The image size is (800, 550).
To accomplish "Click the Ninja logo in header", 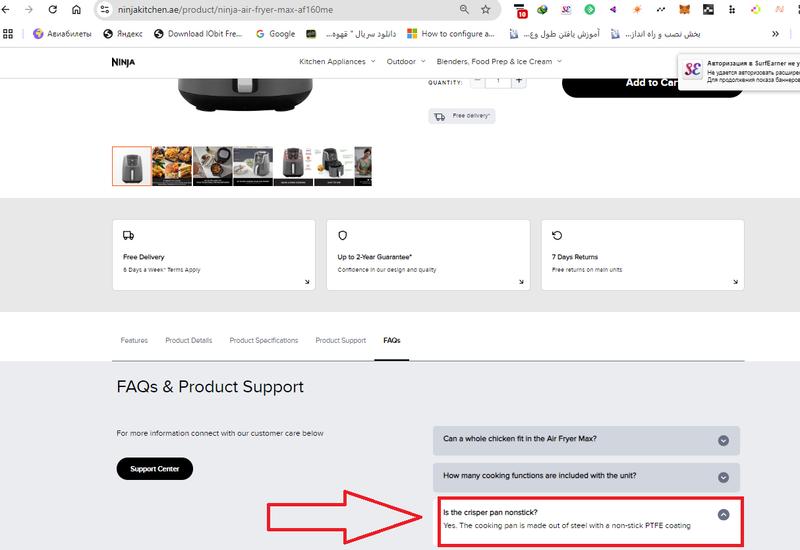I will point(122,62).
